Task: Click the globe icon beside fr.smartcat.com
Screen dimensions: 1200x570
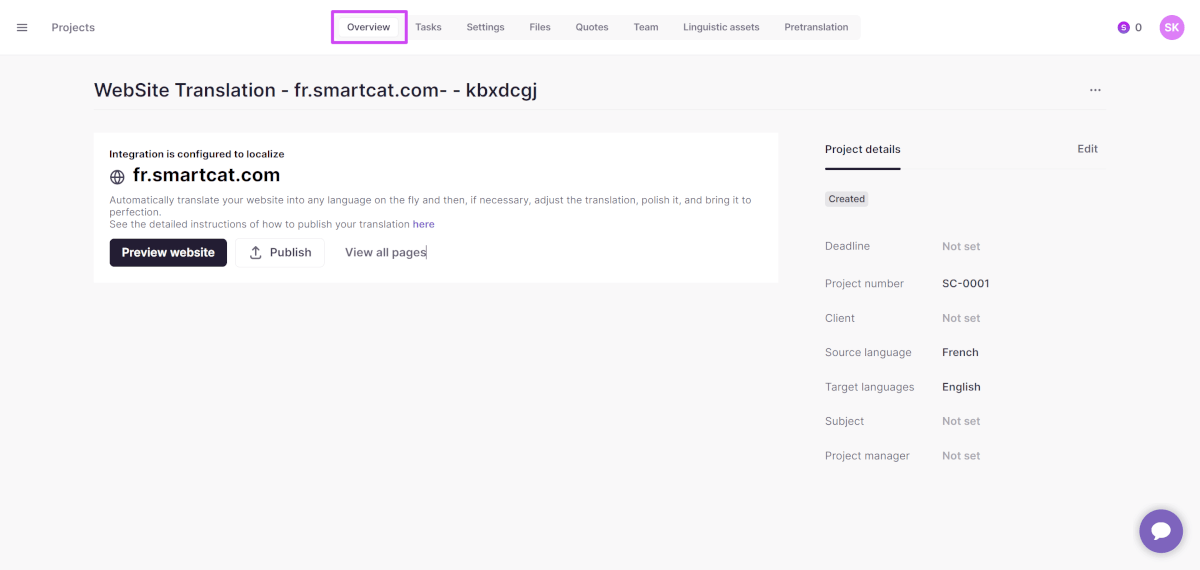Action: point(117,177)
